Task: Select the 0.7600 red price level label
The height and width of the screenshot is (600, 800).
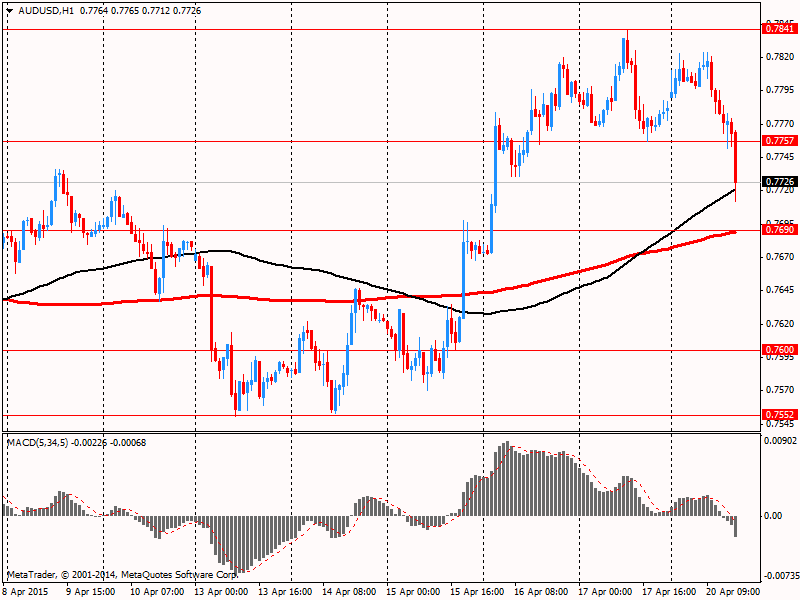Action: (x=780, y=350)
